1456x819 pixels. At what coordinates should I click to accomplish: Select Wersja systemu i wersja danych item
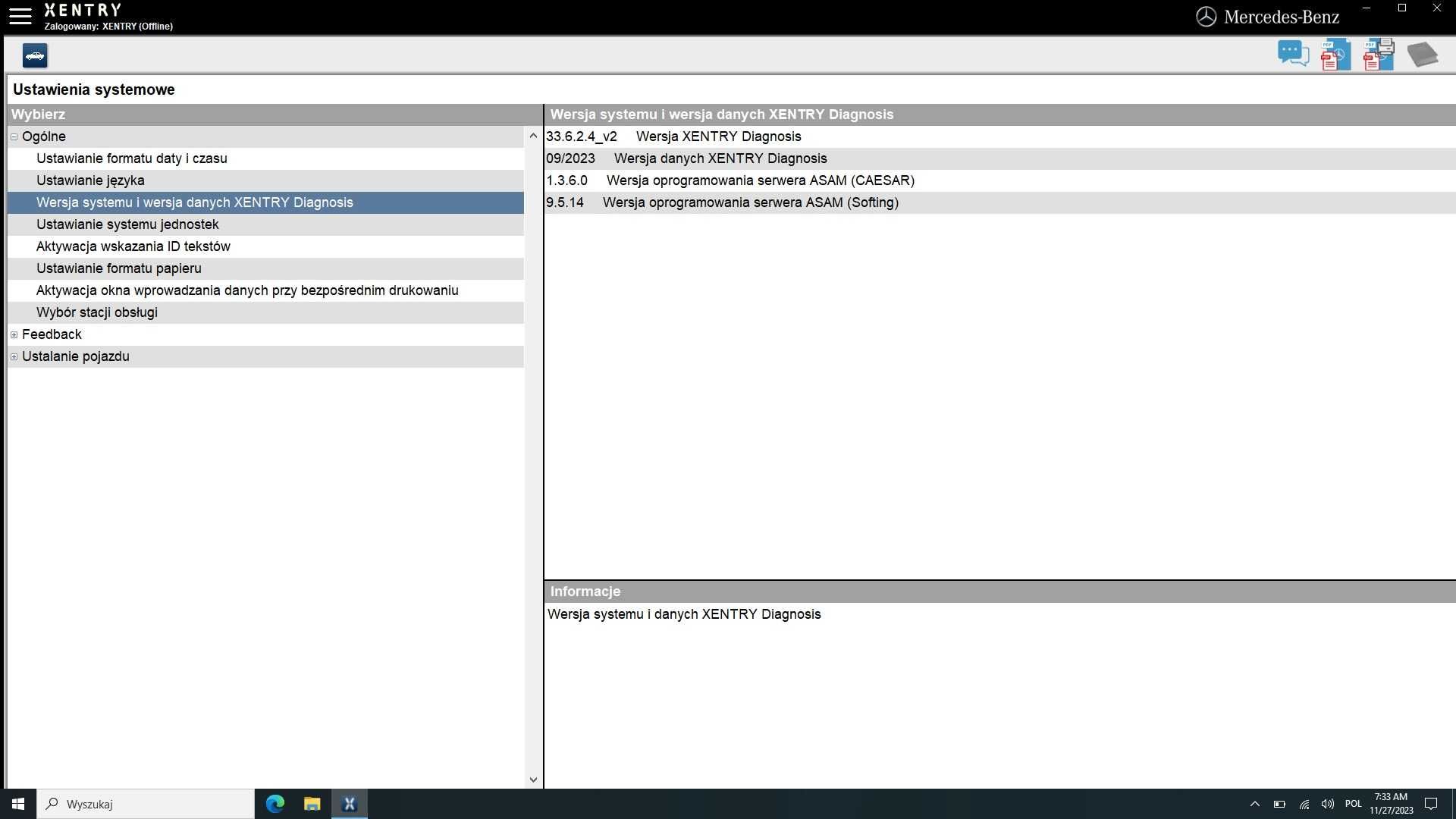pyautogui.click(x=265, y=202)
